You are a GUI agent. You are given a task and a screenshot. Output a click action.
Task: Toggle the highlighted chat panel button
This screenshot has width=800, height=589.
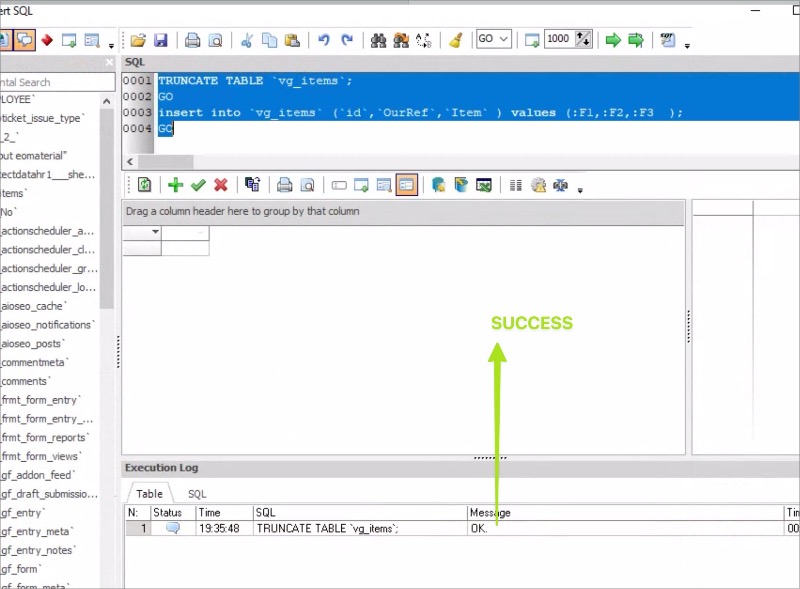pos(24,40)
